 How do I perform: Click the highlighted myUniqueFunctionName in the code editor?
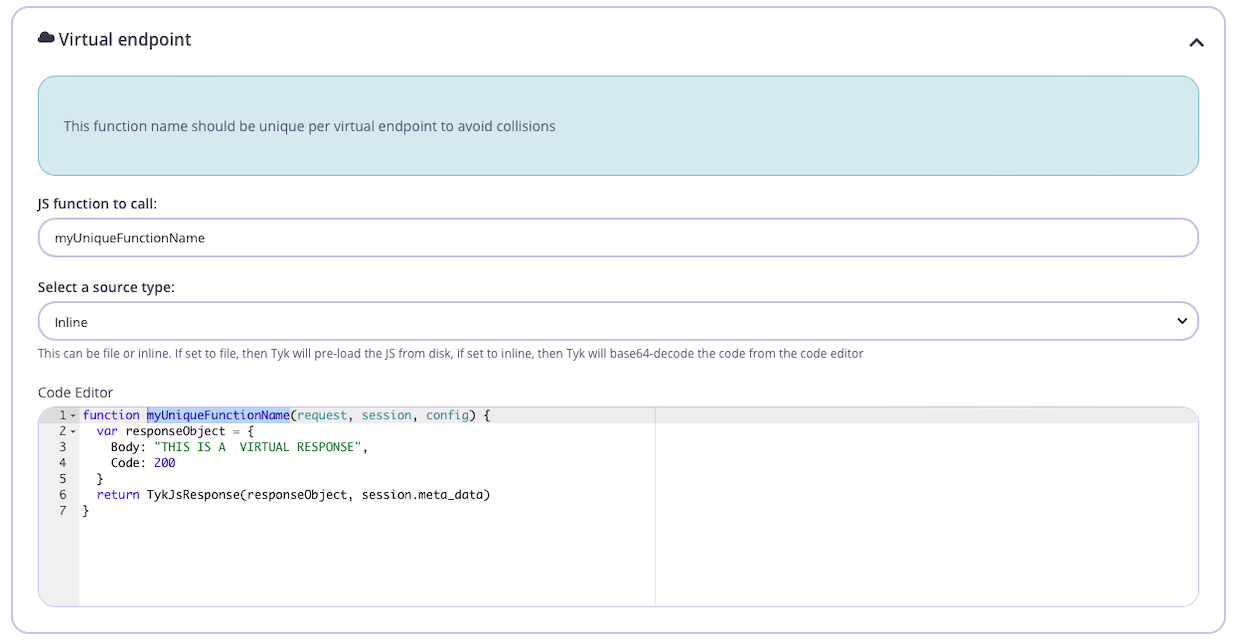(x=217, y=415)
